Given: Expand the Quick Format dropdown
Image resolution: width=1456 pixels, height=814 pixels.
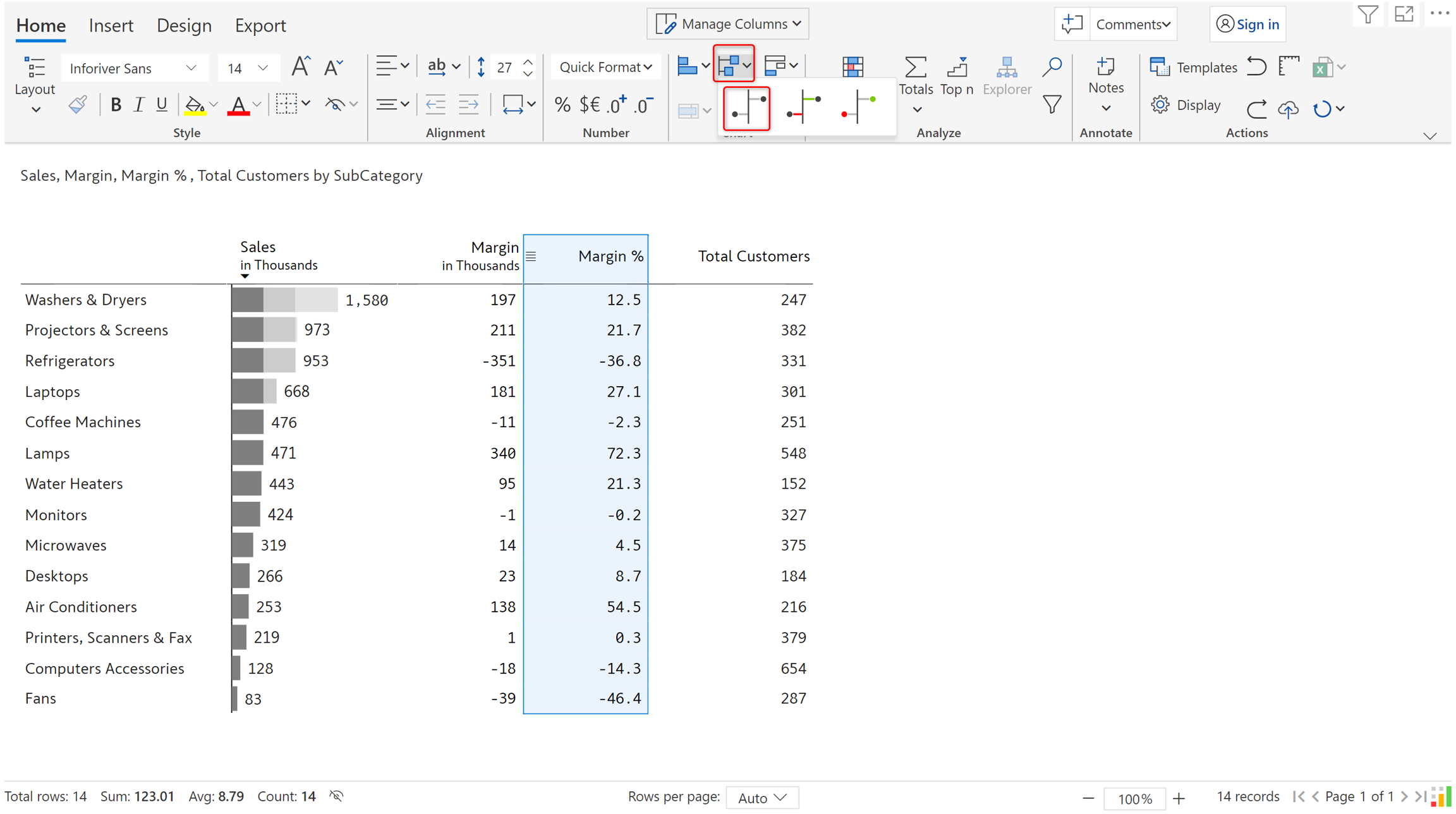Looking at the screenshot, I should coord(605,67).
